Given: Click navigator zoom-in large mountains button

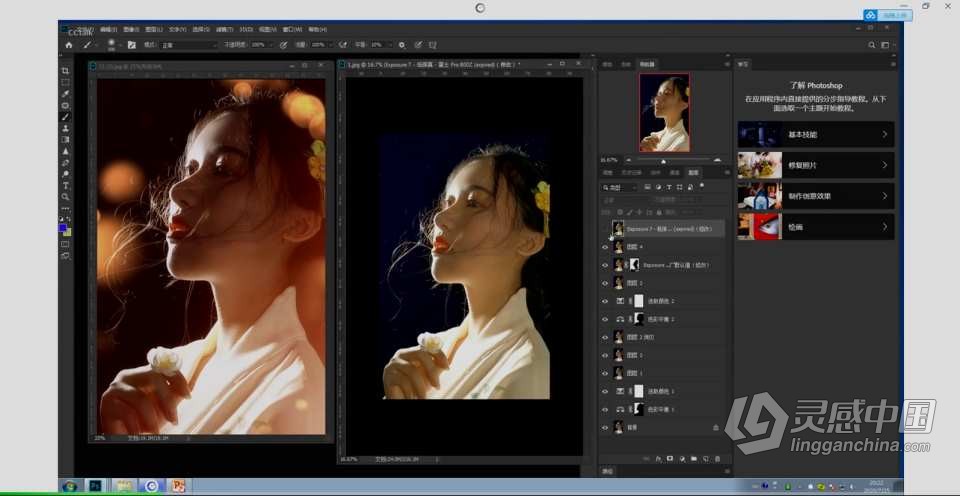Looking at the screenshot, I should coord(718,160).
